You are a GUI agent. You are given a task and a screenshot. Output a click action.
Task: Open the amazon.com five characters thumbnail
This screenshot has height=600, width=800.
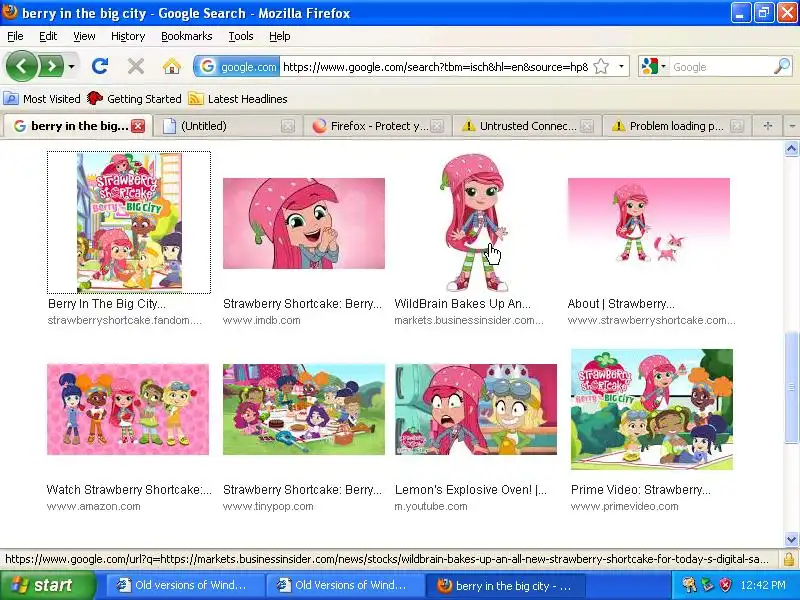click(128, 409)
